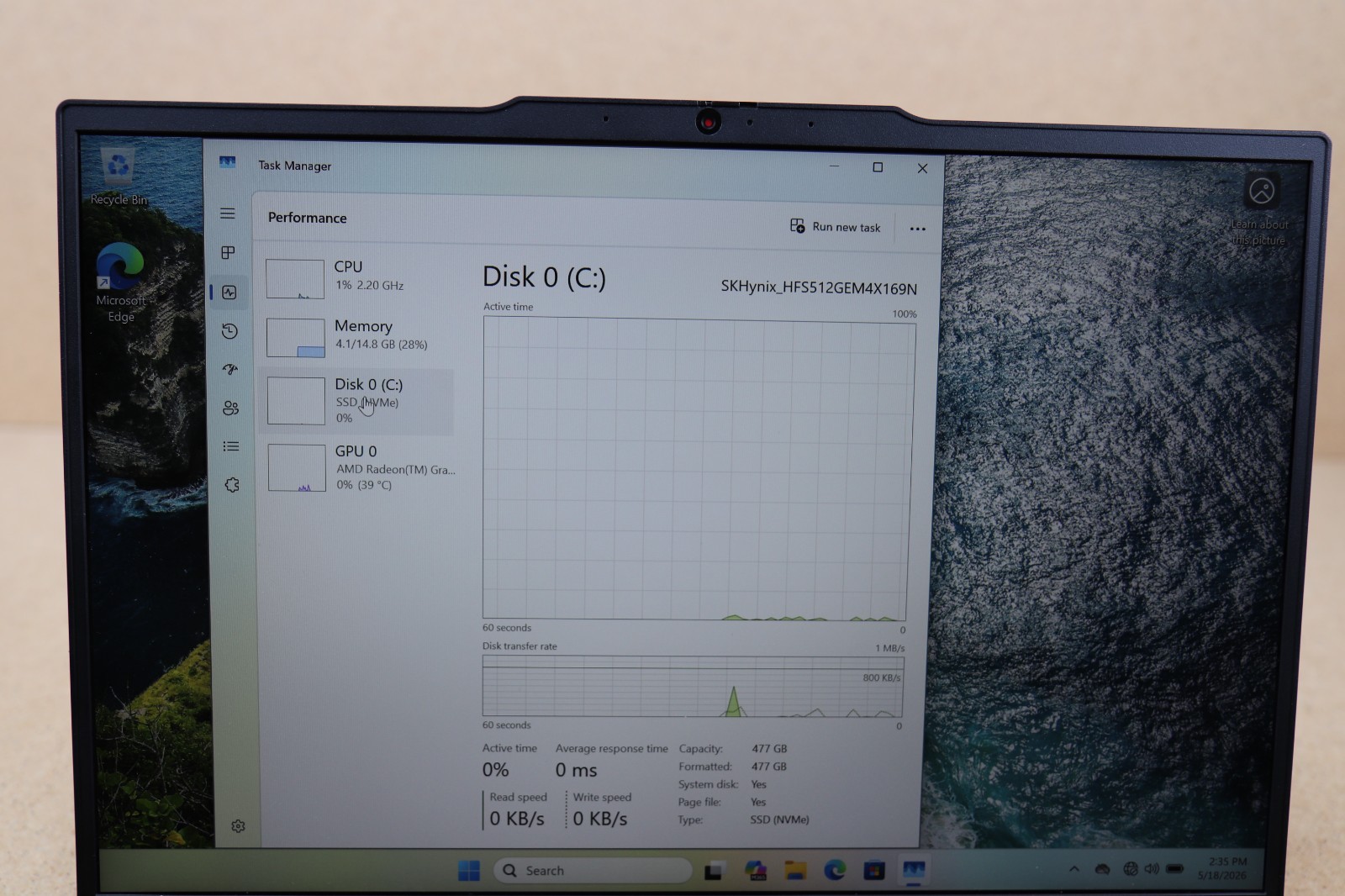This screenshot has width=1345, height=896.
Task: Click the Capacity 477 GB value
Action: (769, 749)
